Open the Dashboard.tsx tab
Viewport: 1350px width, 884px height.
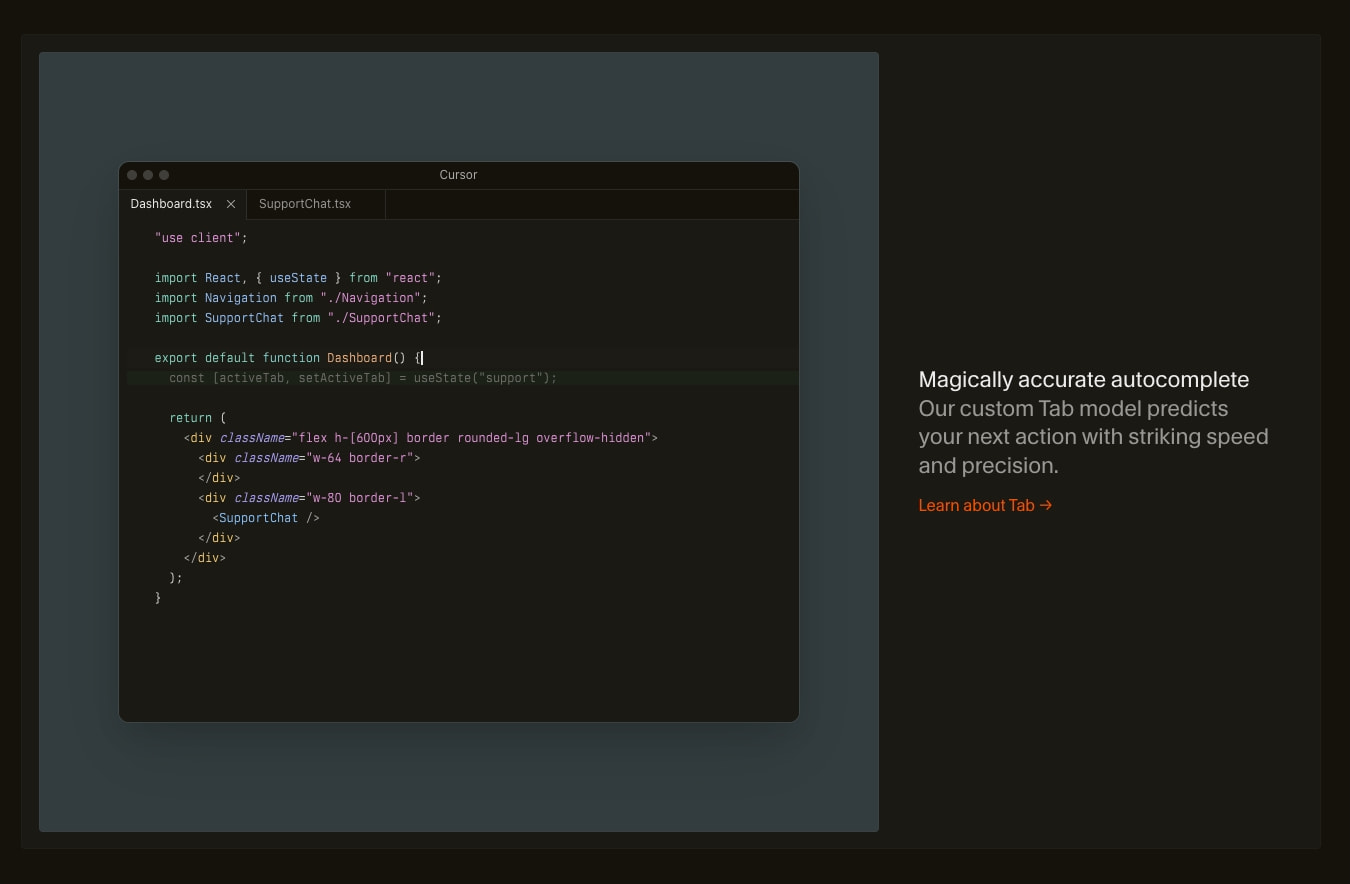click(172, 204)
